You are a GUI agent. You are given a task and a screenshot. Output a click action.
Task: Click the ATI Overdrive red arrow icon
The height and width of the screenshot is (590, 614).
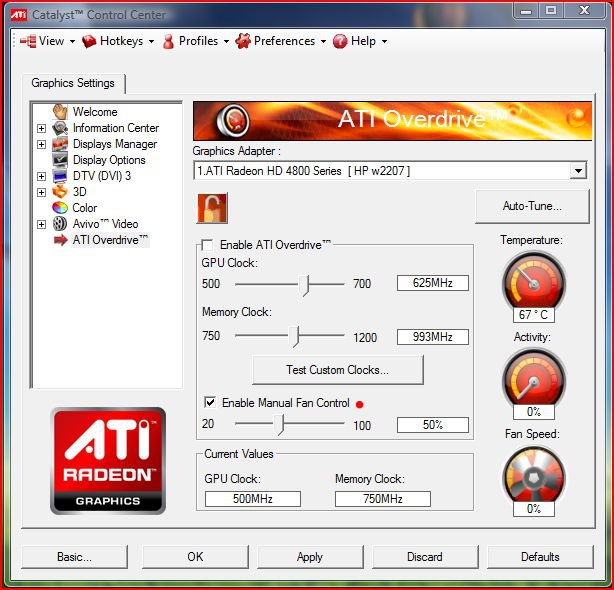tap(61, 240)
